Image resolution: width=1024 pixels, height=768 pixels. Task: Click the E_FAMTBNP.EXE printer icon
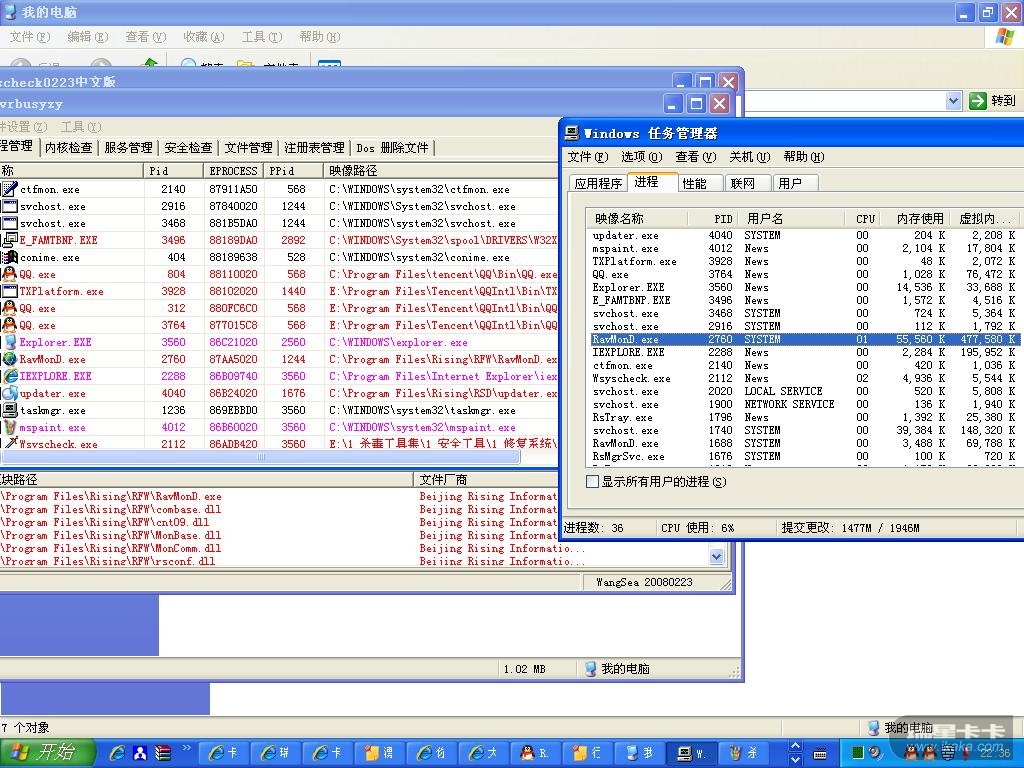click(9, 240)
